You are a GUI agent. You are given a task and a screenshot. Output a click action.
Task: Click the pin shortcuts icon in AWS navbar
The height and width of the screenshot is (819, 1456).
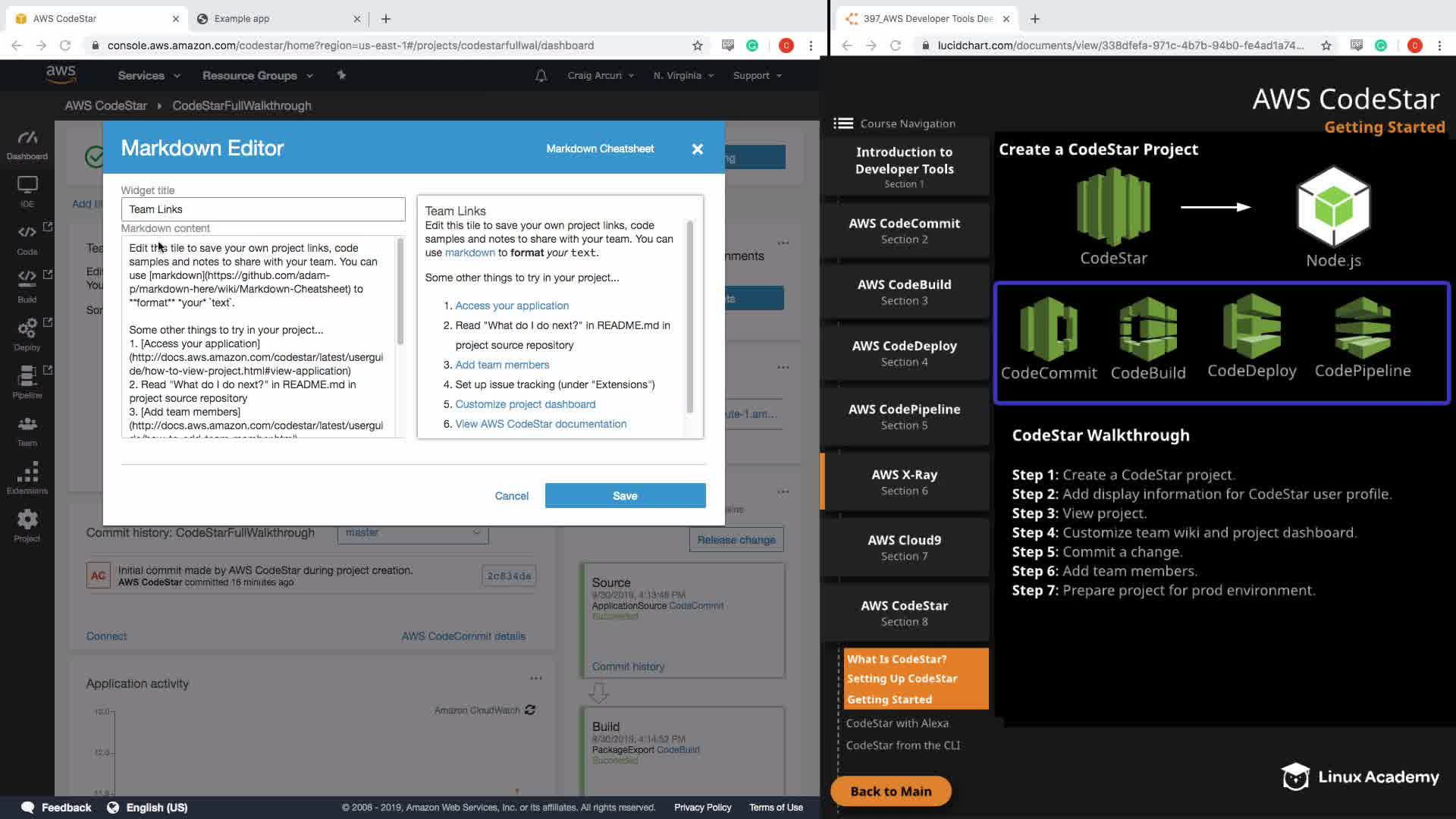pyautogui.click(x=341, y=75)
